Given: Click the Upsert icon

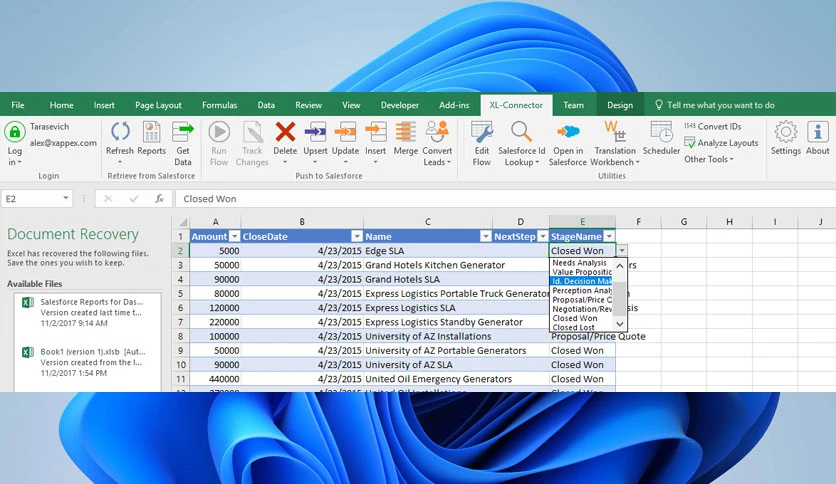Looking at the screenshot, I should click(x=315, y=132).
